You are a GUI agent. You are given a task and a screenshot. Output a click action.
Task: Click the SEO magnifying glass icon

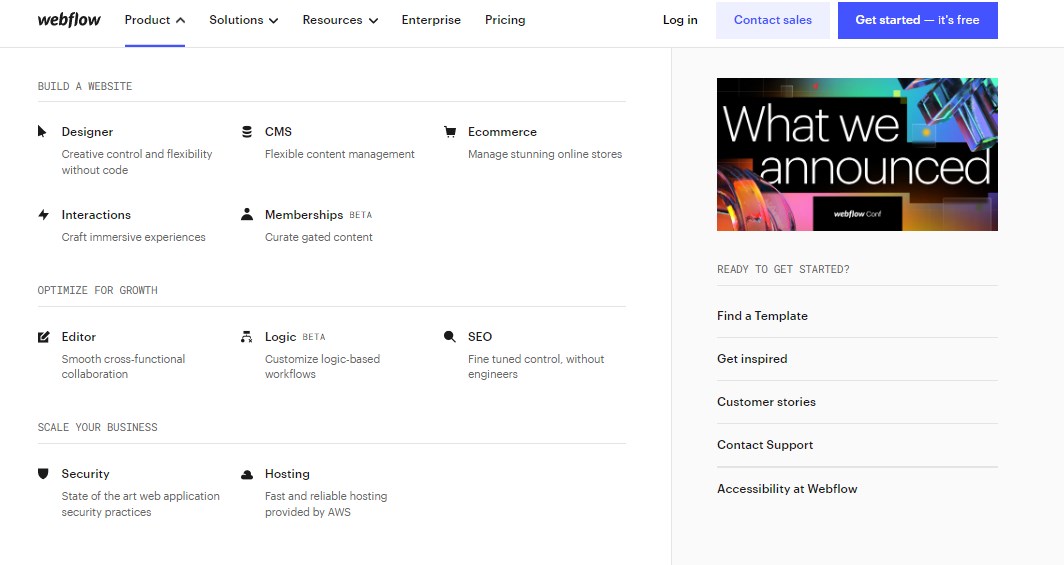pos(450,336)
